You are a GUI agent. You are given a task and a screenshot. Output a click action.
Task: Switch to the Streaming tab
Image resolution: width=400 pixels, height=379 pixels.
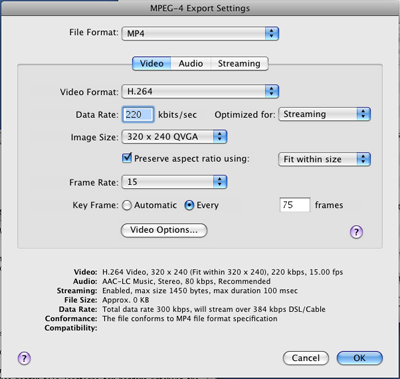click(239, 63)
